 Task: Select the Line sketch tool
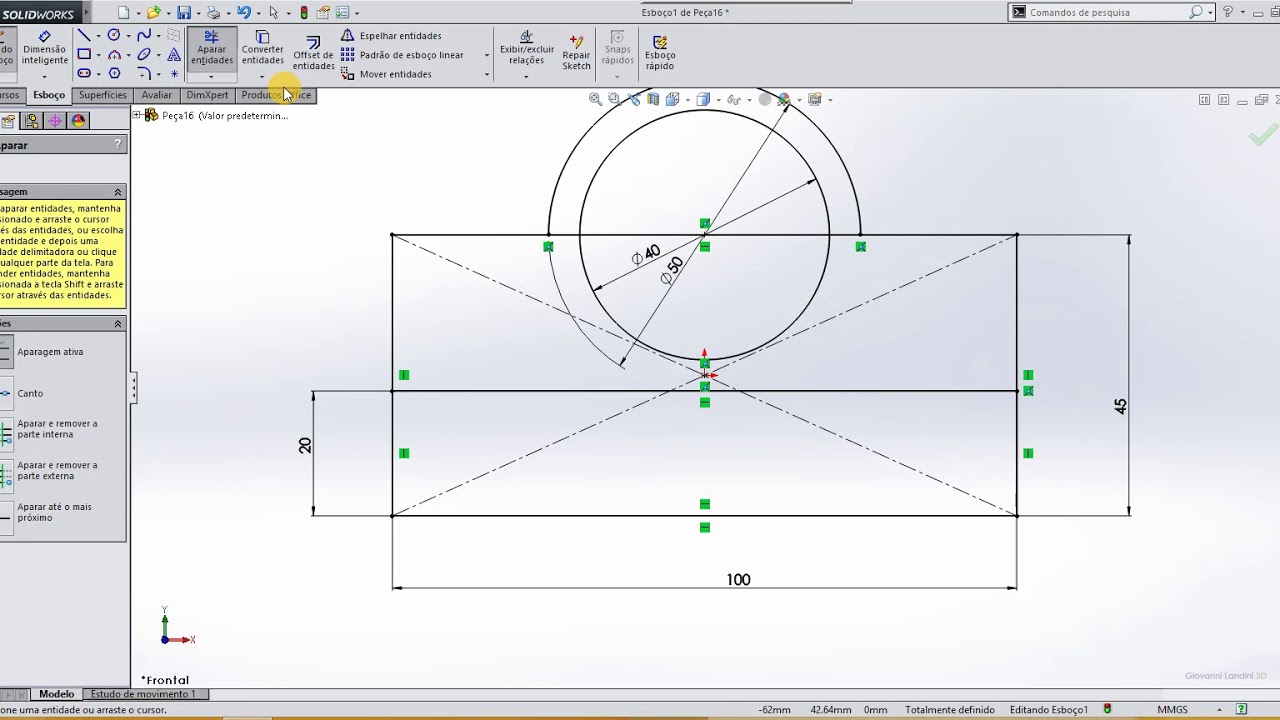[x=84, y=35]
